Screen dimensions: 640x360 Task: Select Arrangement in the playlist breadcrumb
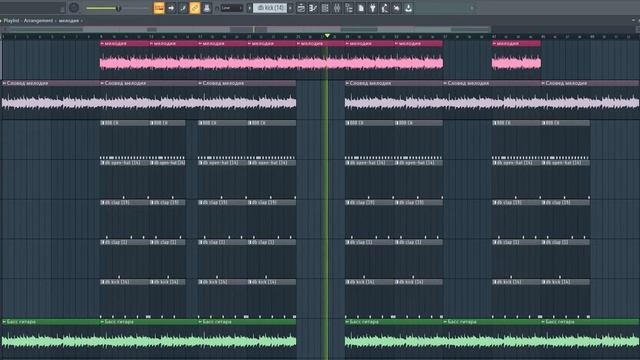tap(38, 20)
